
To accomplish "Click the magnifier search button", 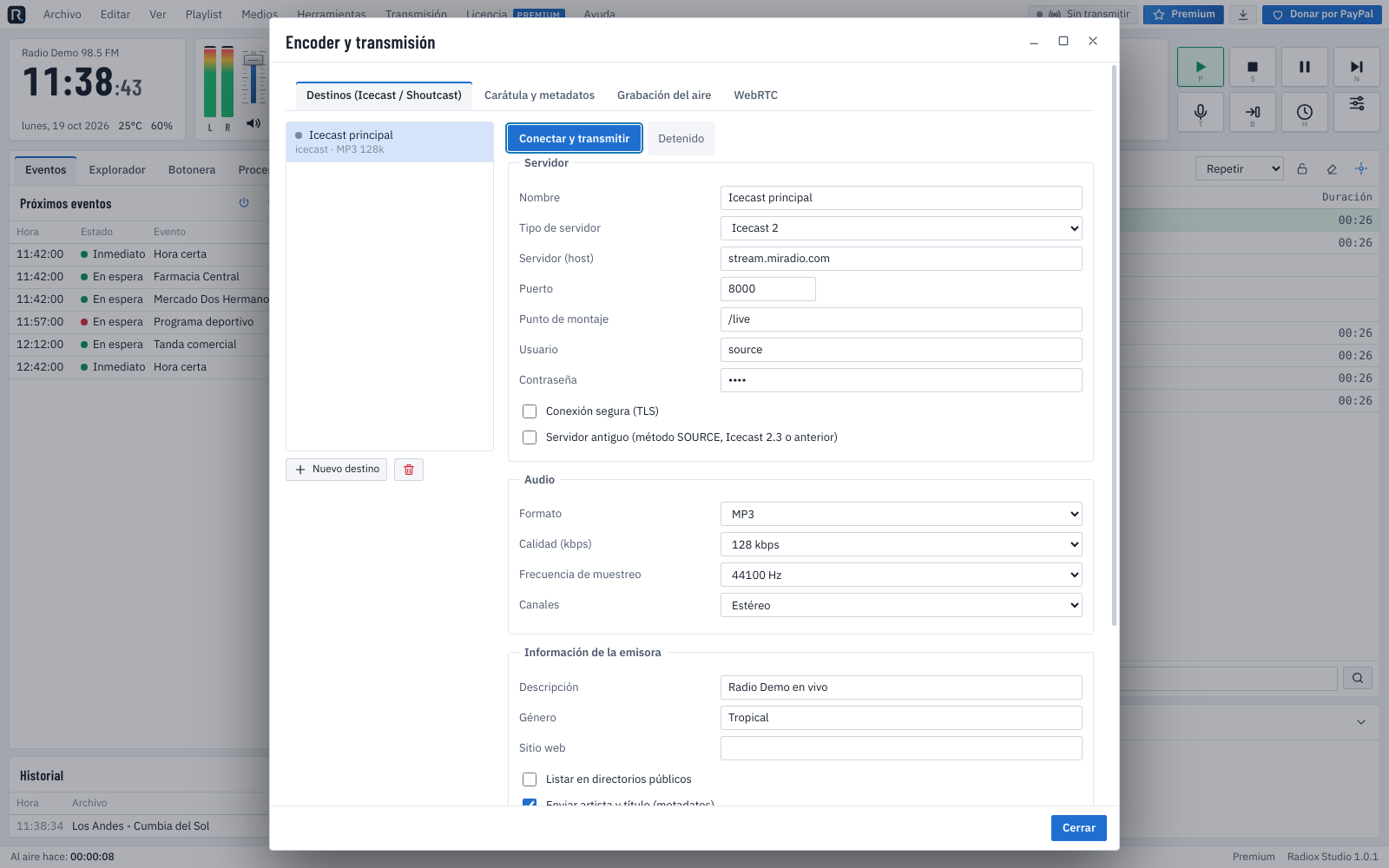I will pos(1358,678).
